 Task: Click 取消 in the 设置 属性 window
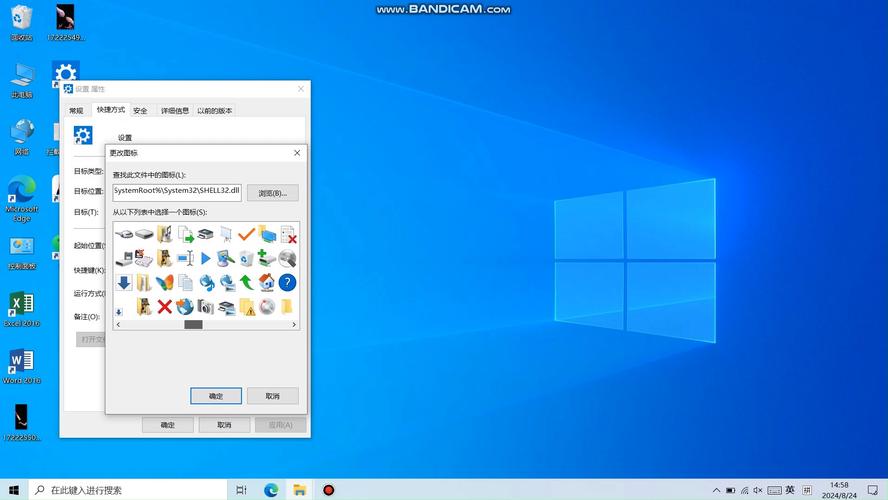224,425
